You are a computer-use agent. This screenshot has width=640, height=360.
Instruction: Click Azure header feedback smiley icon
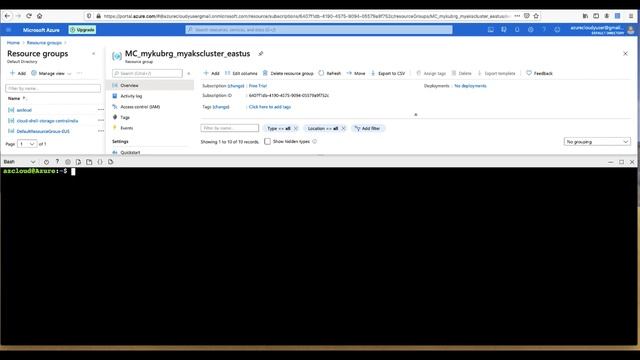557,30
